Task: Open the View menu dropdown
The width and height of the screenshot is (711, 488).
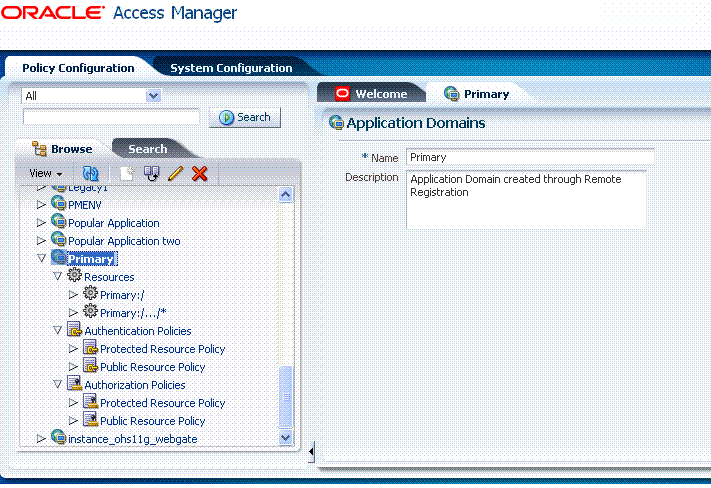Action: (x=45, y=173)
